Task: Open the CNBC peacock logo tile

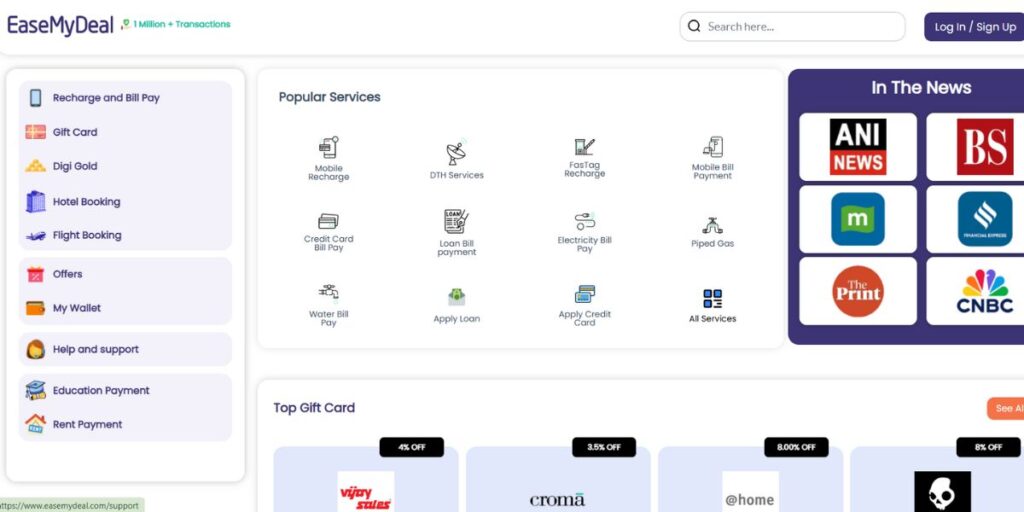Action: click(x=975, y=291)
